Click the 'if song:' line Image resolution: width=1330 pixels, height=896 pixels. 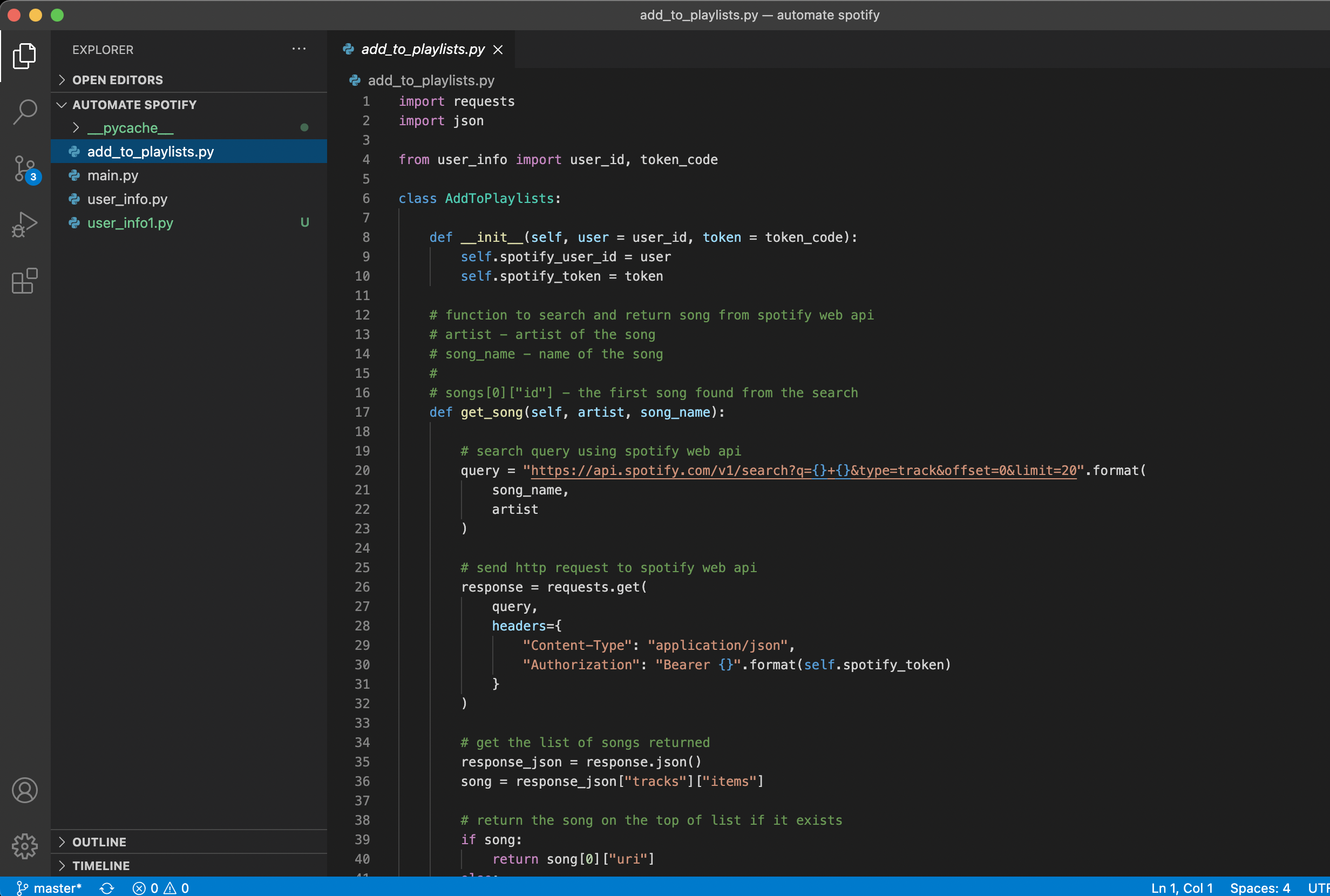point(491,839)
